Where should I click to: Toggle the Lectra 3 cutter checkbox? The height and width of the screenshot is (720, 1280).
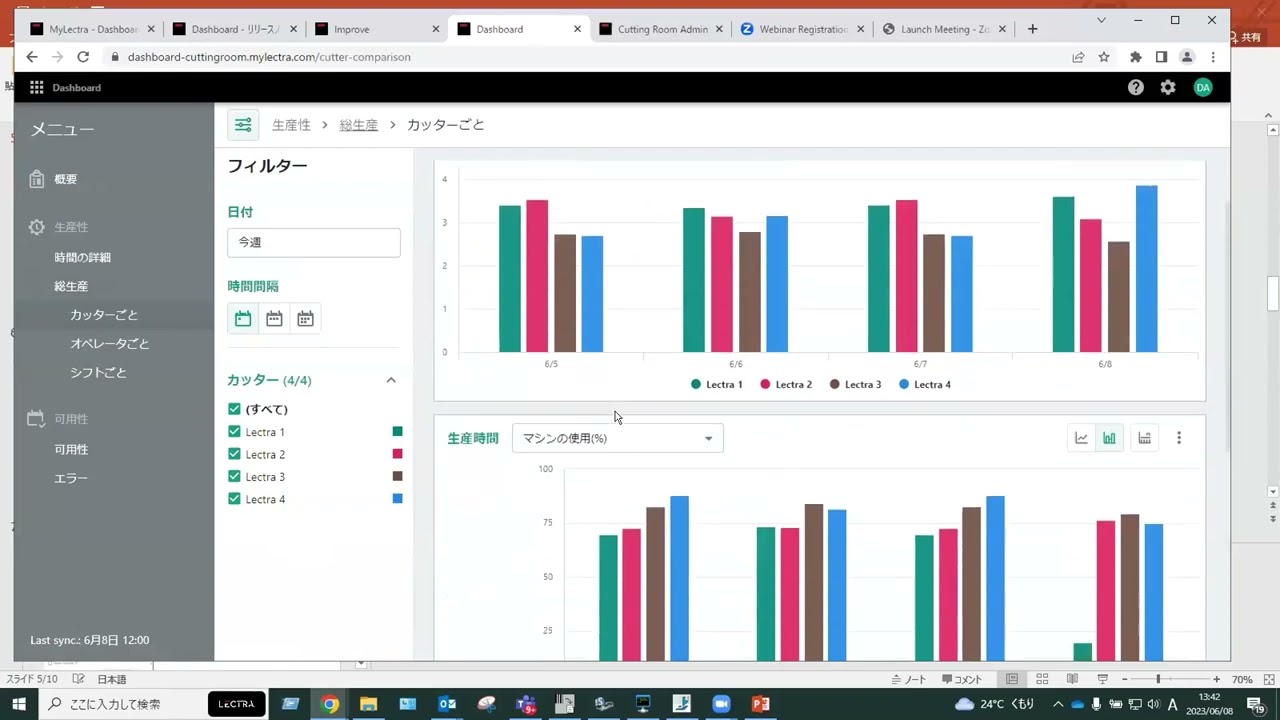234,477
